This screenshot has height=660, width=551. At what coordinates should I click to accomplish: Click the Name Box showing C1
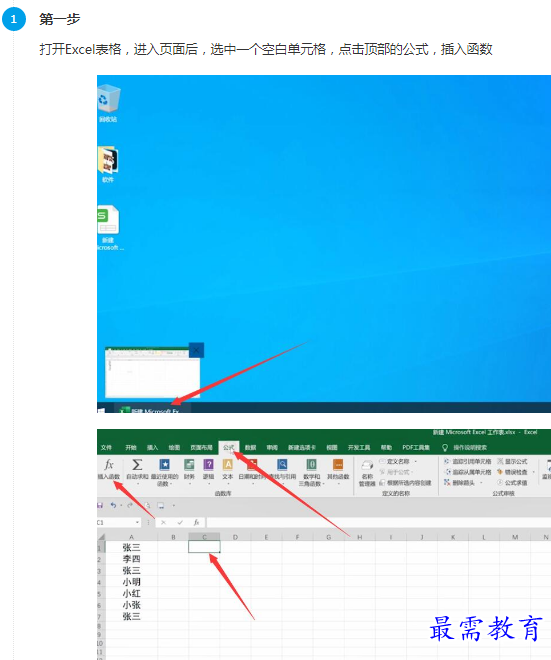(x=116, y=522)
